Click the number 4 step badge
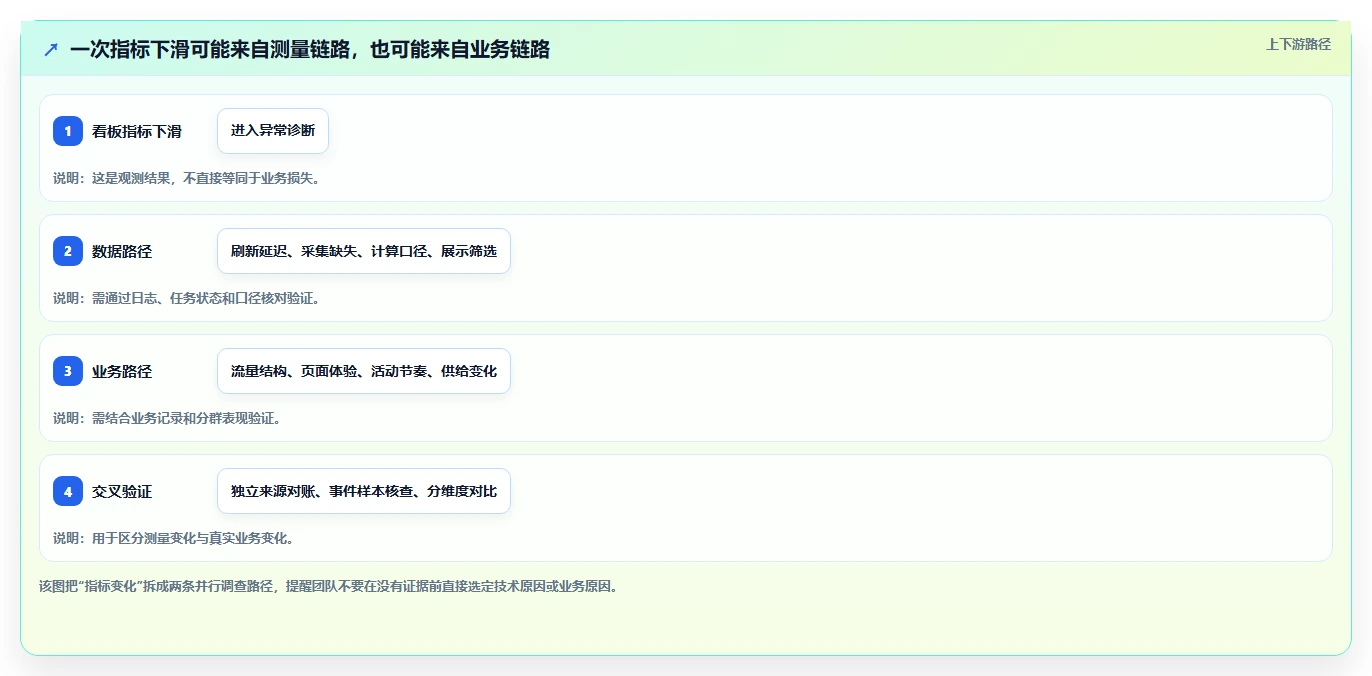The image size is (1372, 676). coord(68,491)
